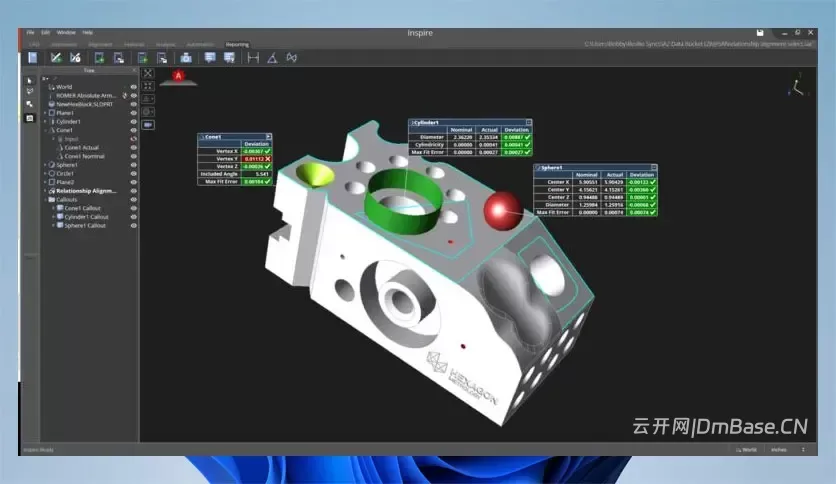Screen dimensions: 836x484
Task: Select Cone1 Actual in the tree
Action: click(82, 148)
